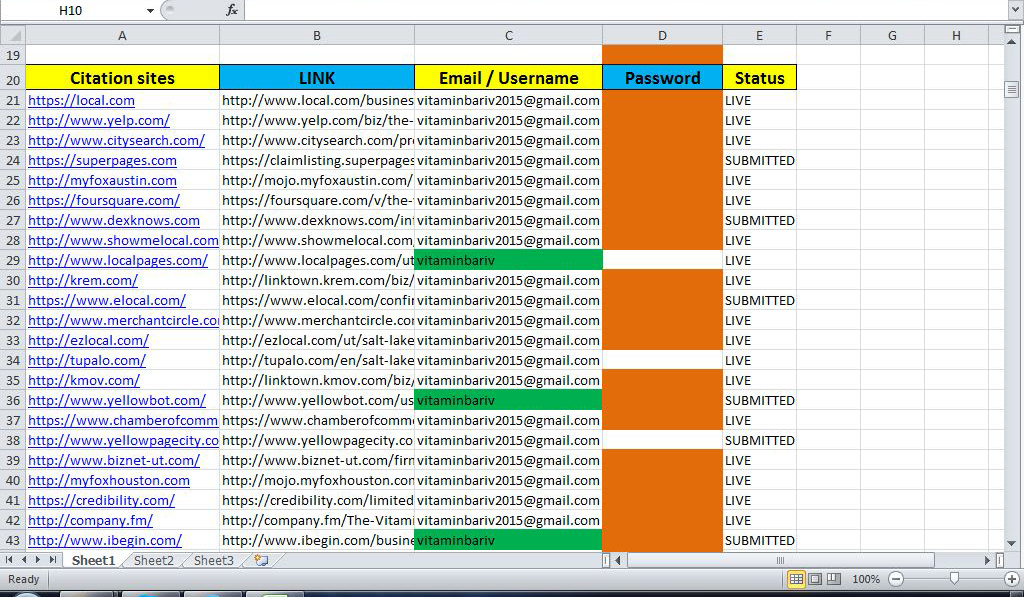The image size is (1024, 597).
Task: Expand the formula bar with the chevron at its right end
Action: [x=1016, y=8]
